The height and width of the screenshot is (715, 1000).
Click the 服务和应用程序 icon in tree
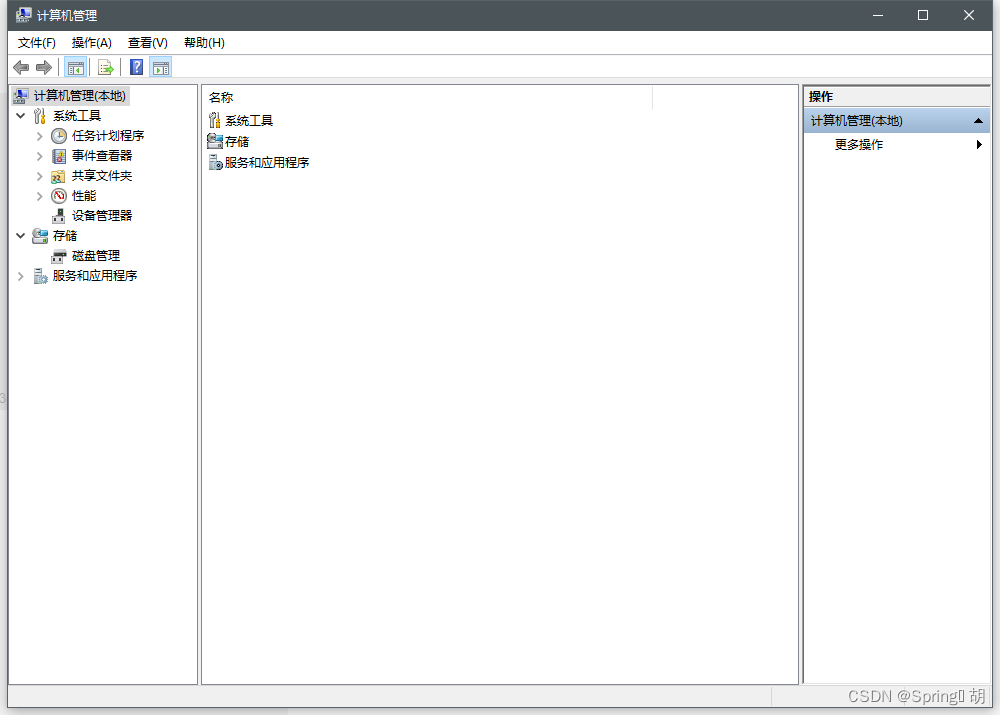[40, 276]
